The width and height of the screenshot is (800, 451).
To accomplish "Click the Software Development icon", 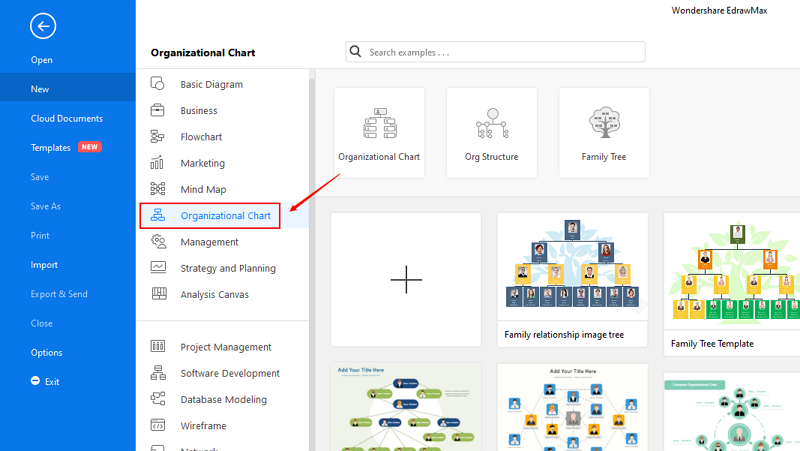I will pyautogui.click(x=158, y=372).
